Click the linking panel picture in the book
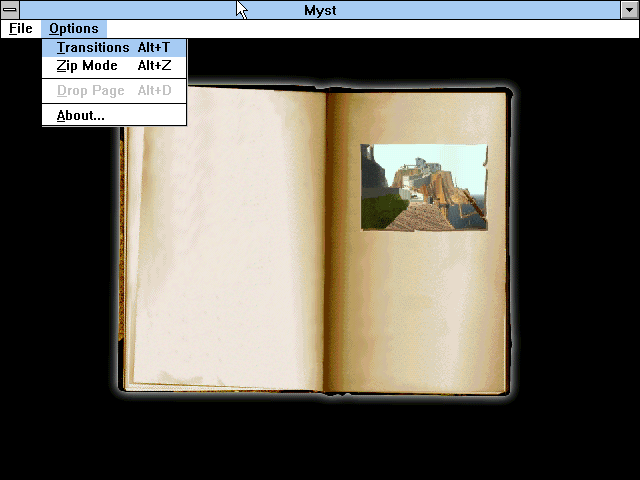Image resolution: width=640 pixels, height=480 pixels. tap(424, 187)
